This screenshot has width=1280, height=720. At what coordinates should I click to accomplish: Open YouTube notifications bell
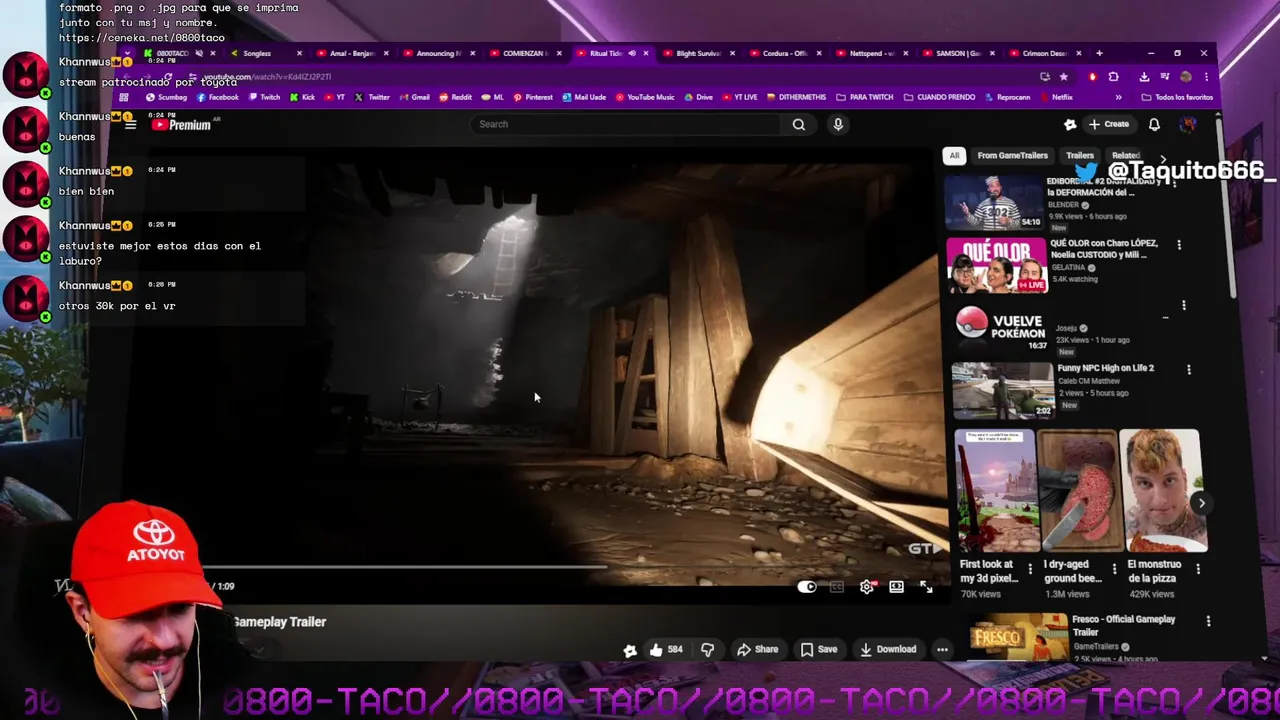(x=1154, y=124)
